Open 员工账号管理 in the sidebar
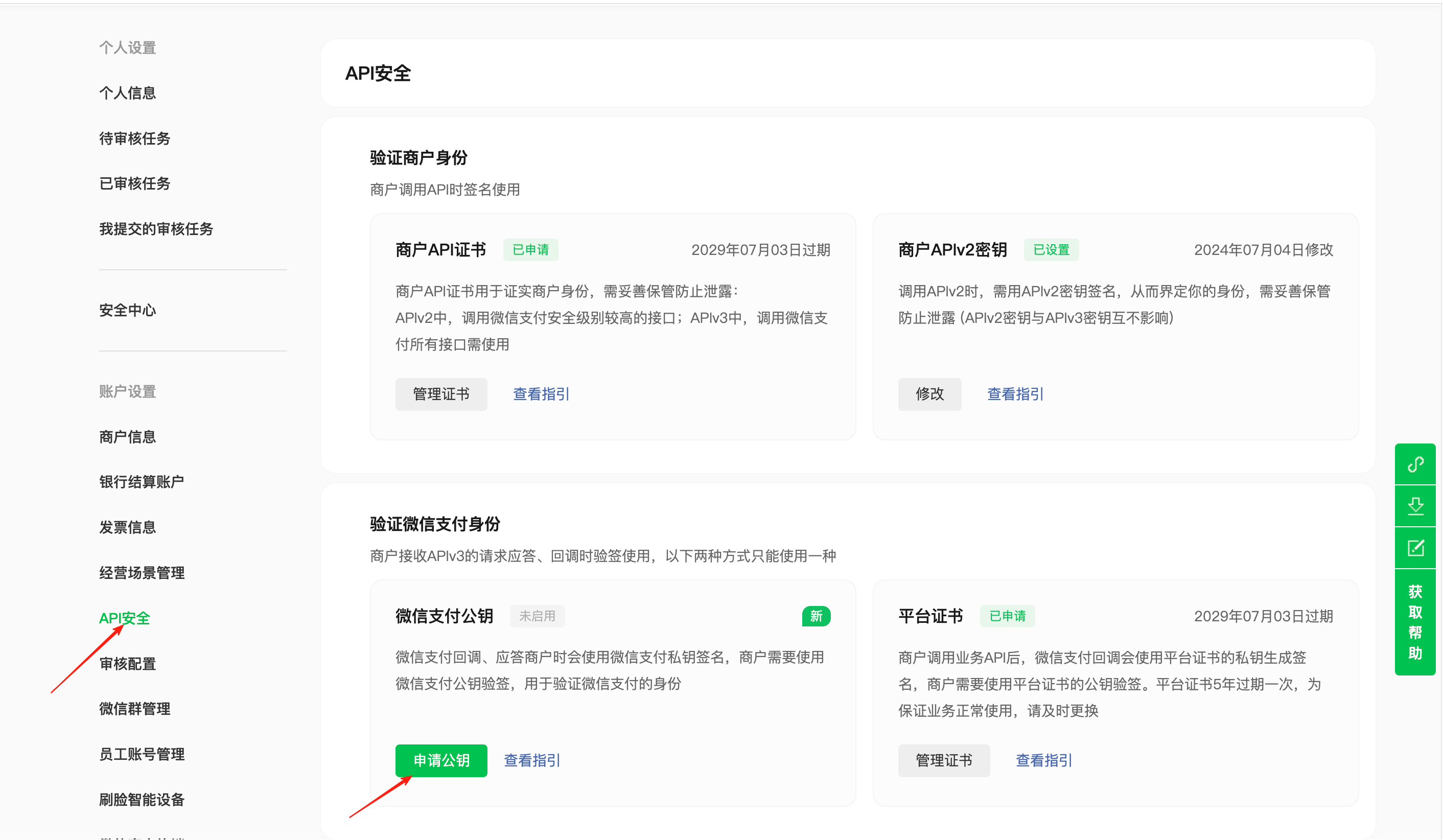The width and height of the screenshot is (1443, 840). pyautogui.click(x=142, y=754)
